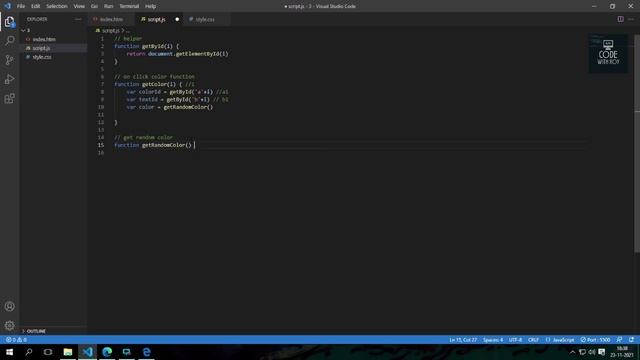Image resolution: width=640 pixels, height=360 pixels.
Task: Open the Search view in activity bar
Action: point(9,40)
